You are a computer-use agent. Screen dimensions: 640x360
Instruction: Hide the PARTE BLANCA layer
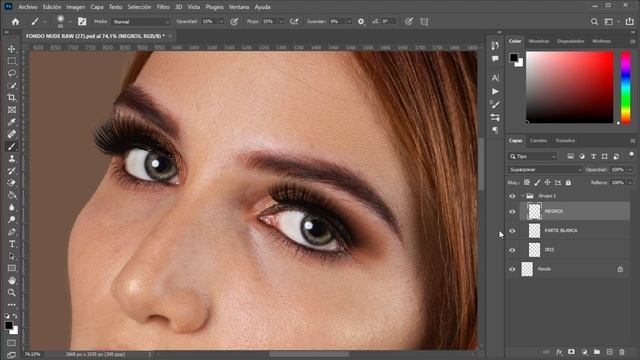click(x=512, y=231)
